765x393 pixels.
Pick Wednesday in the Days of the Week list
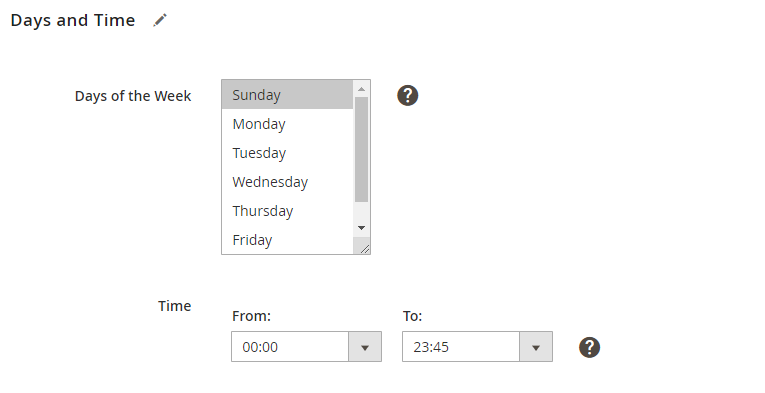[x=287, y=182]
